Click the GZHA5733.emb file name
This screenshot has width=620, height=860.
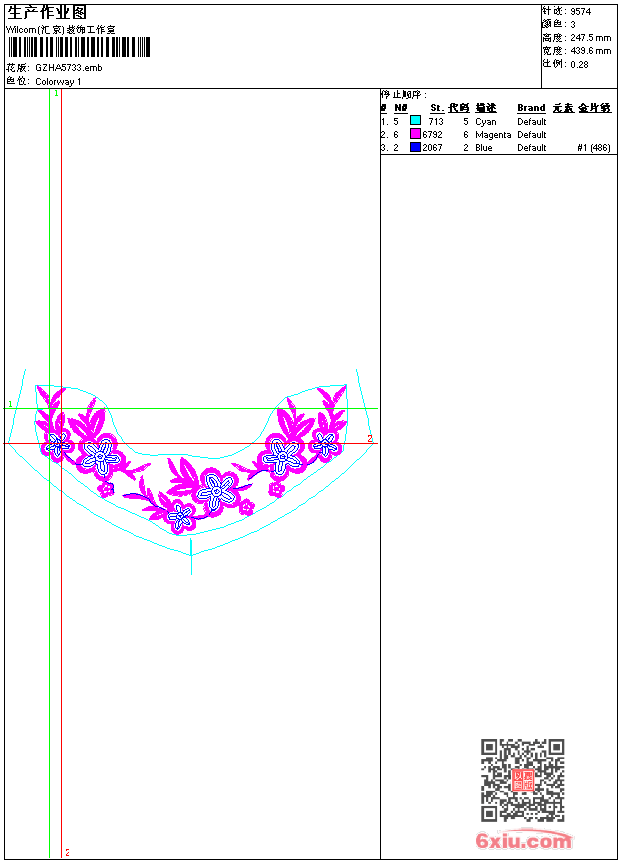click(69, 68)
